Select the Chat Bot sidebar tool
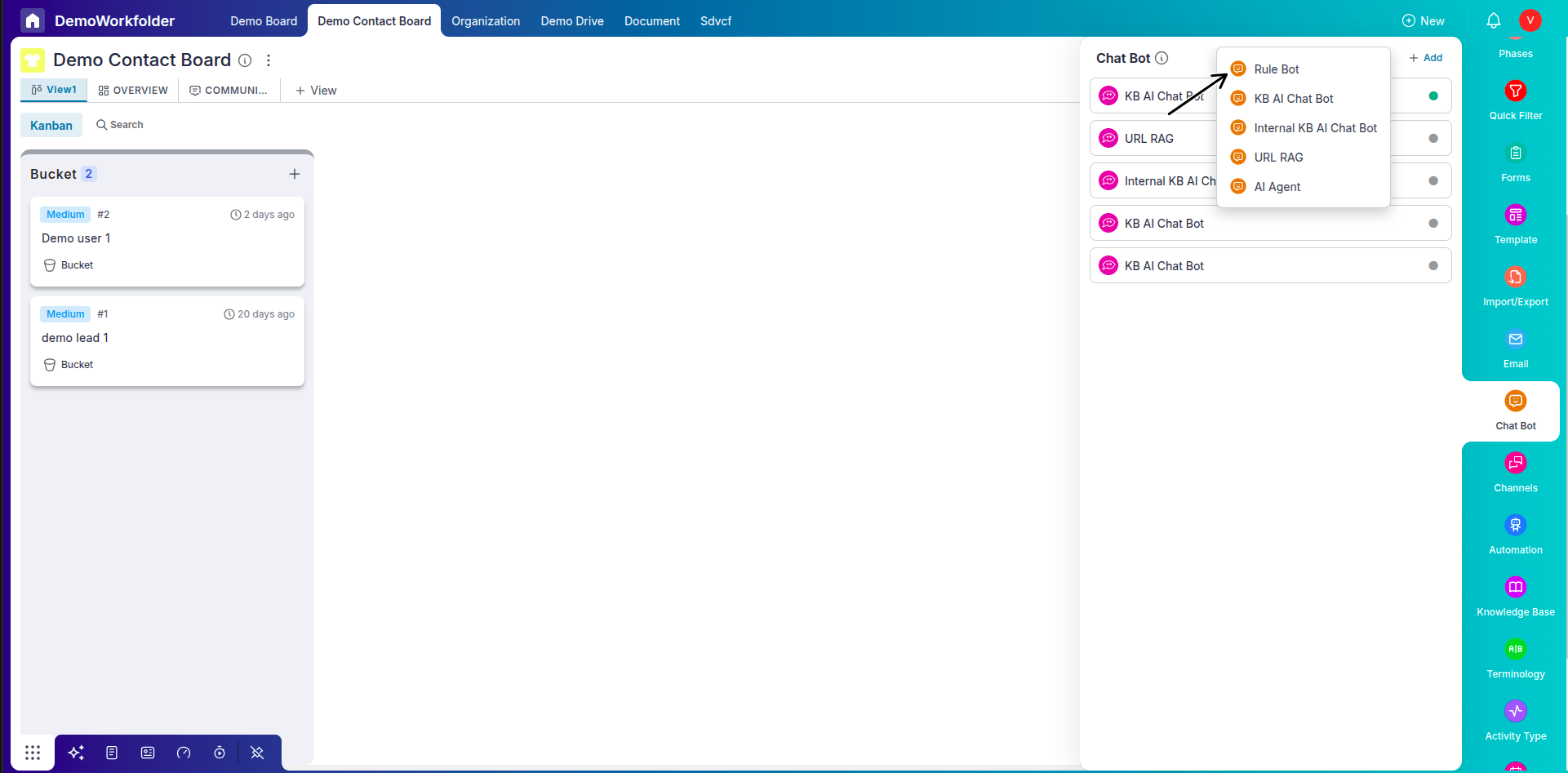This screenshot has height=773, width=1568. [1516, 411]
